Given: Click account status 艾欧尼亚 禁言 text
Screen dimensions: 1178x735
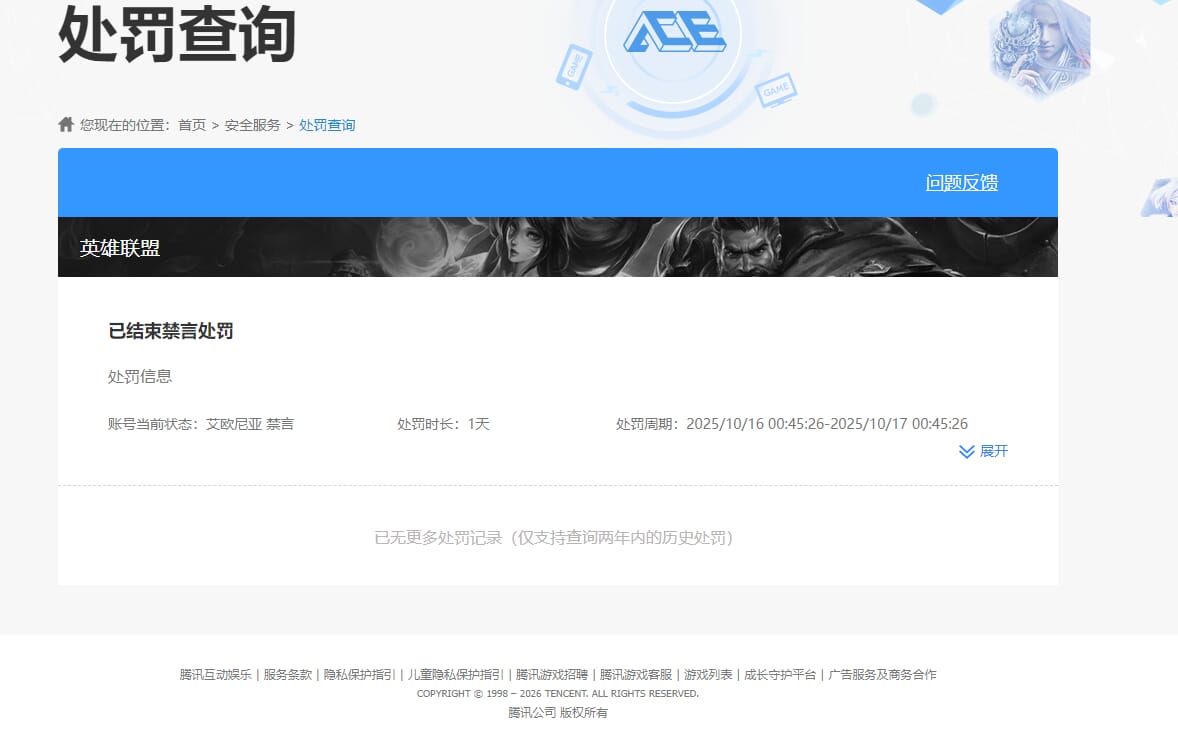Looking at the screenshot, I should [x=249, y=424].
